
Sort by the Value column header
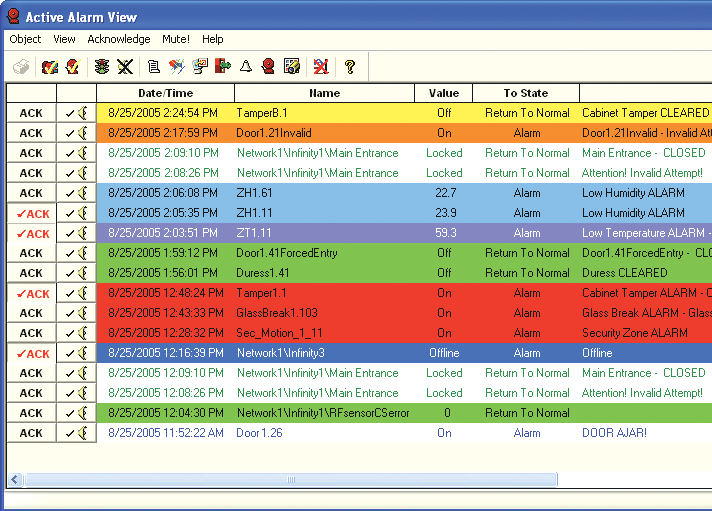pyautogui.click(x=444, y=93)
